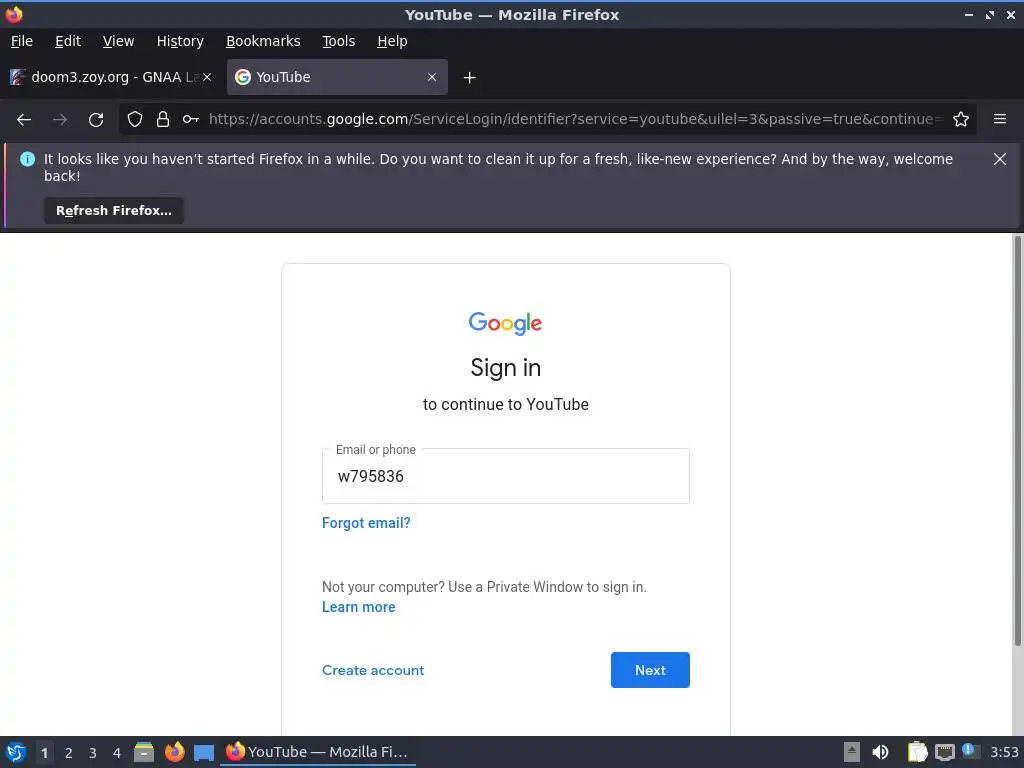Open the Edit menu

click(68, 41)
